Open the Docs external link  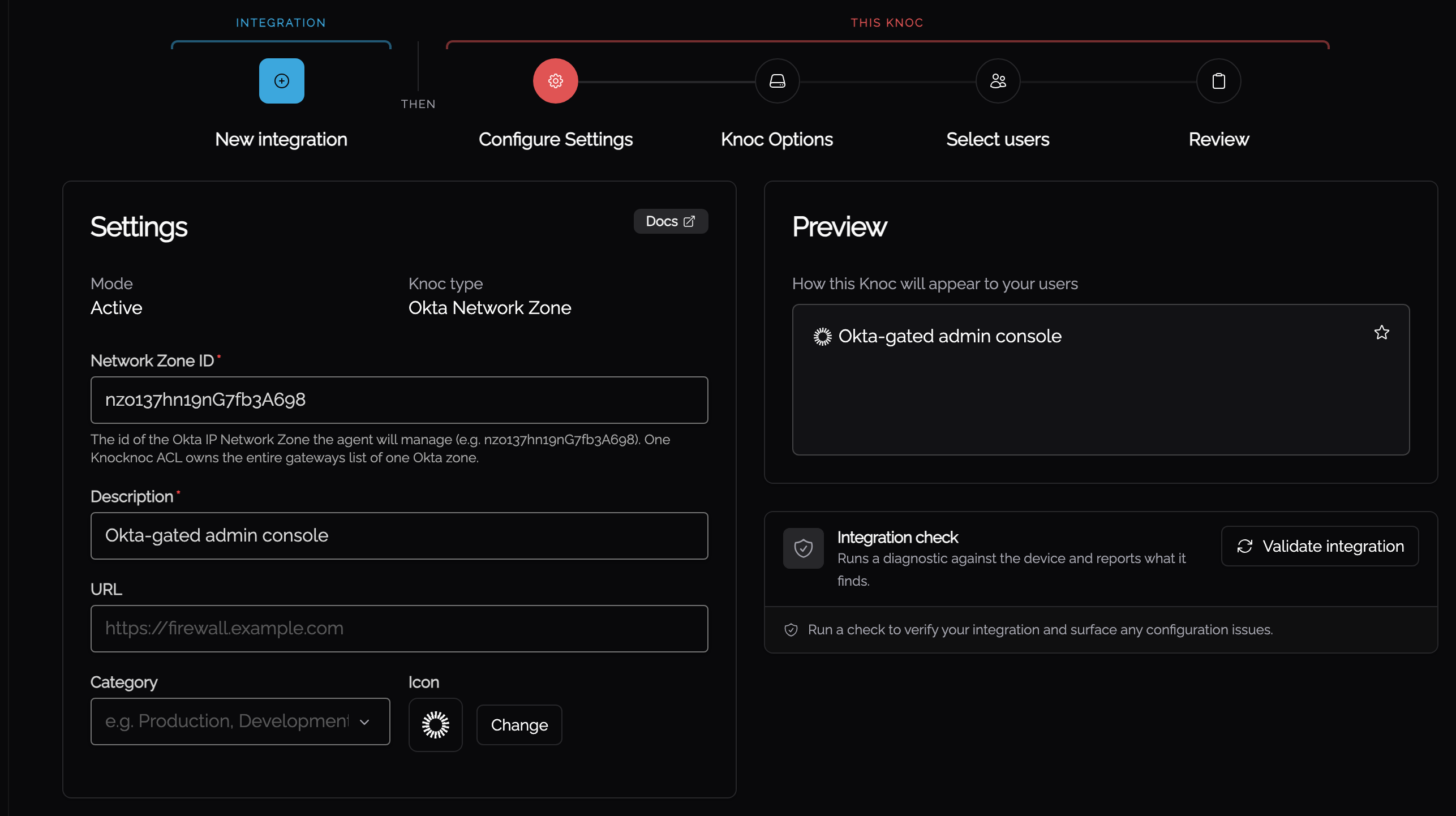(x=671, y=221)
